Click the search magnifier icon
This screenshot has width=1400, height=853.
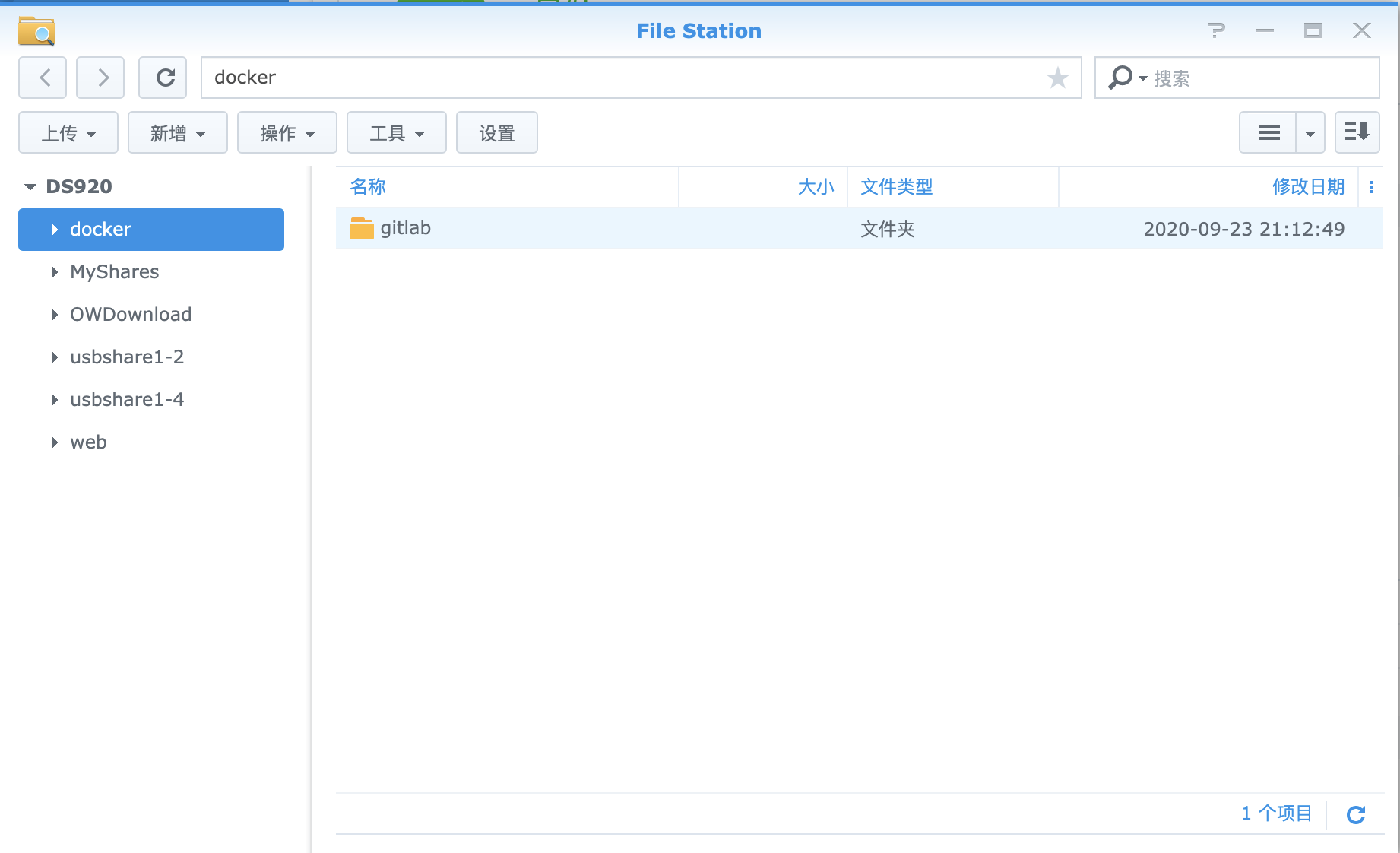[x=1120, y=78]
